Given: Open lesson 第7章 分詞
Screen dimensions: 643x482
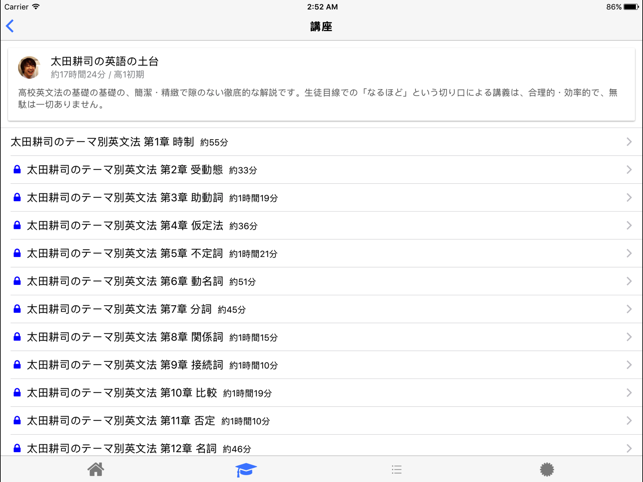Looking at the screenshot, I should (x=322, y=309).
